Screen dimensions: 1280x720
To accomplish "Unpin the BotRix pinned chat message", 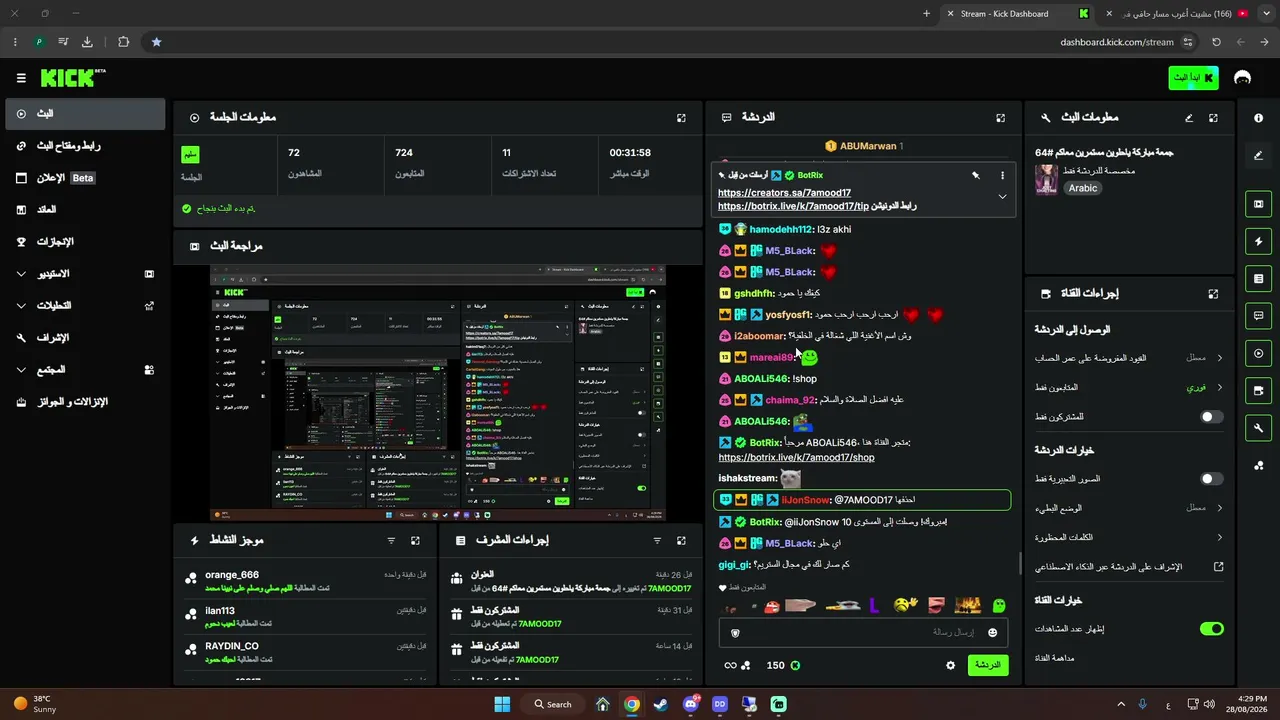I will coord(976,175).
